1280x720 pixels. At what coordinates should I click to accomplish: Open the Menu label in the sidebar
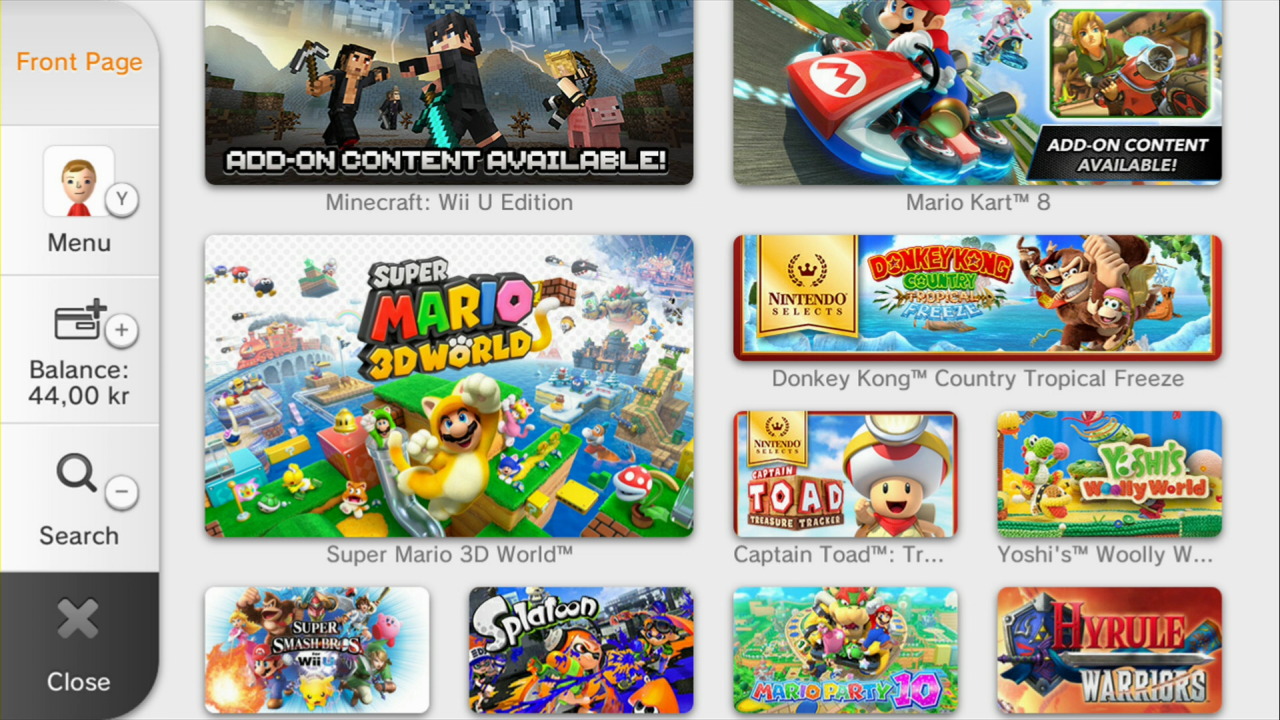[79, 243]
